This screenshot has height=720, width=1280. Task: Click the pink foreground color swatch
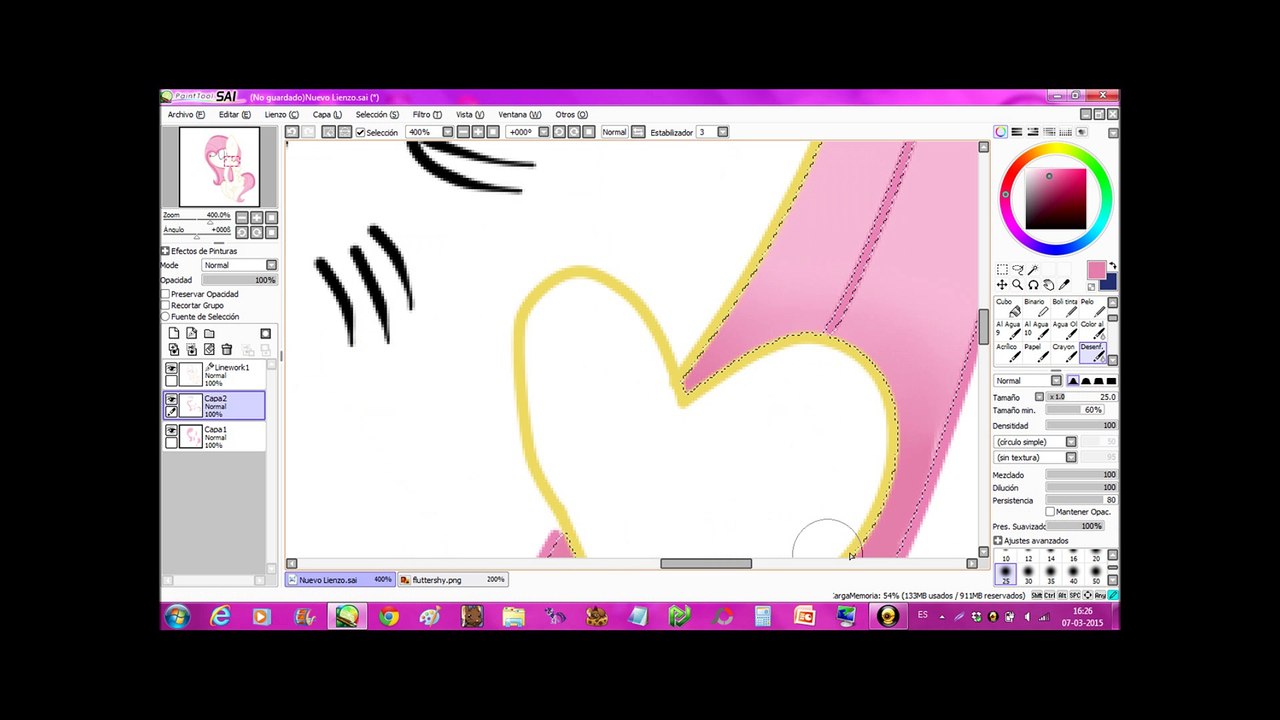tap(1096, 270)
